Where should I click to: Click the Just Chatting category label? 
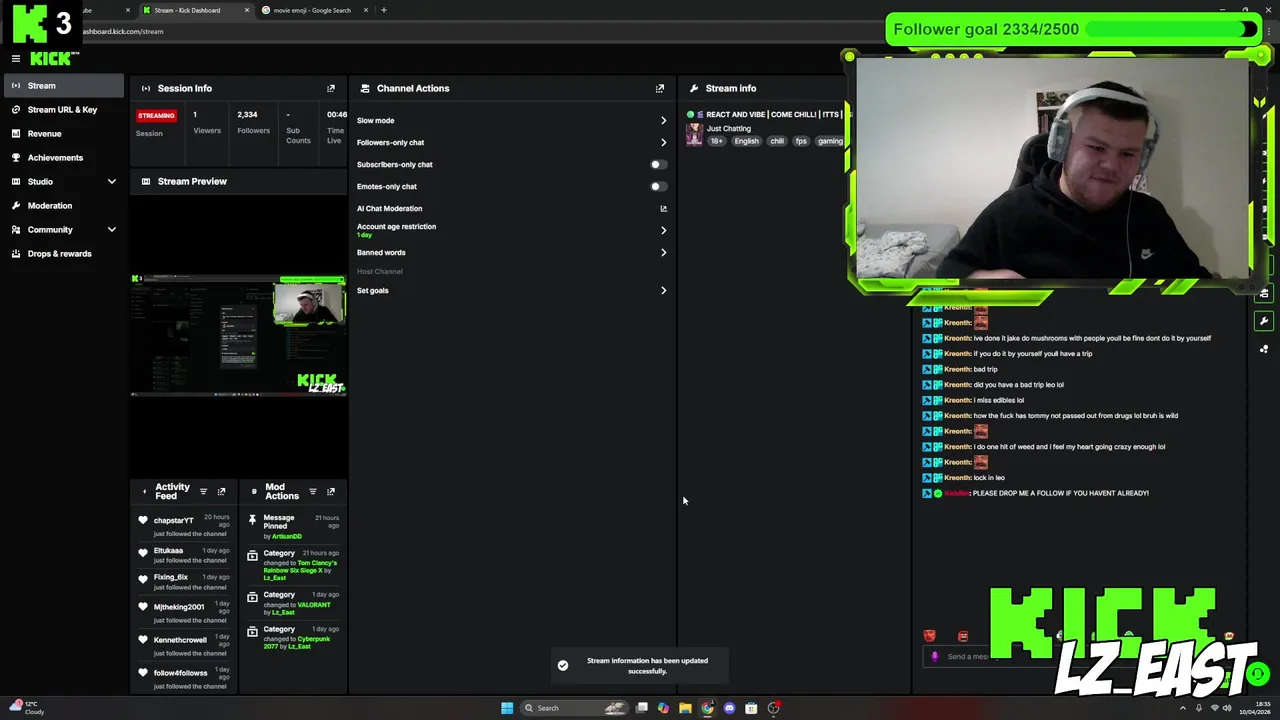[728, 128]
